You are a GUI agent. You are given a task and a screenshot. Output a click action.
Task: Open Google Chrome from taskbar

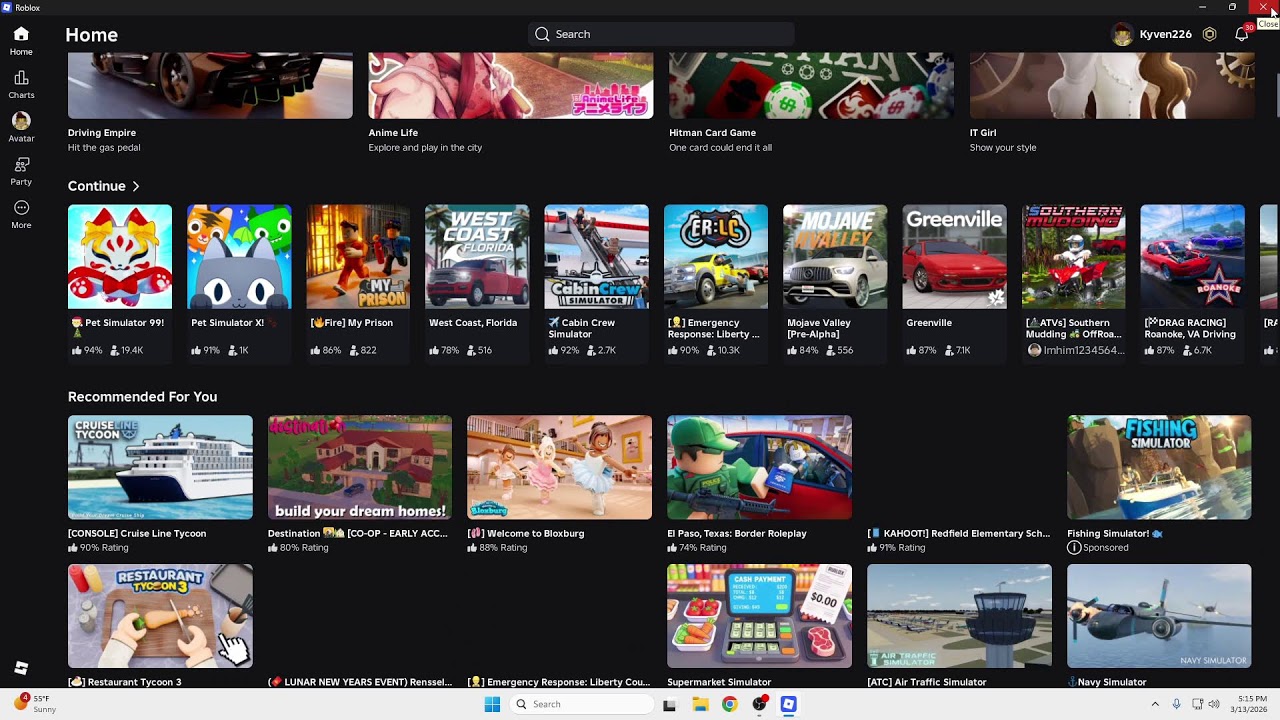click(x=729, y=704)
